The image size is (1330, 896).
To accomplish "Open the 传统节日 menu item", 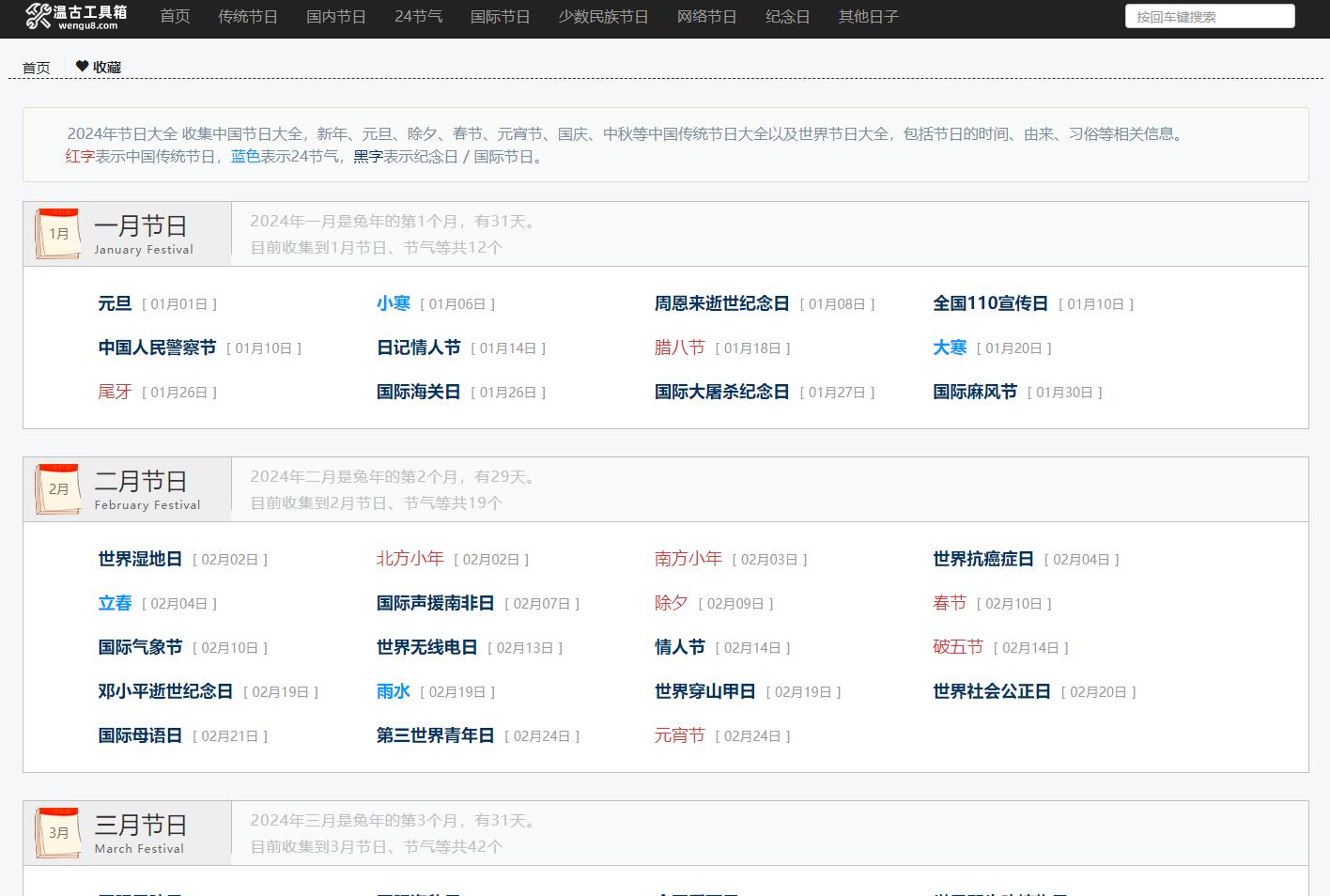I will [x=247, y=16].
